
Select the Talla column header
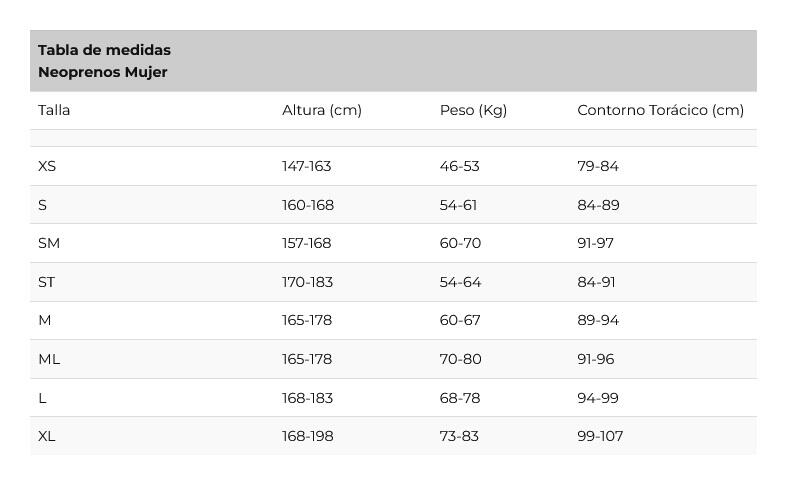(54, 110)
